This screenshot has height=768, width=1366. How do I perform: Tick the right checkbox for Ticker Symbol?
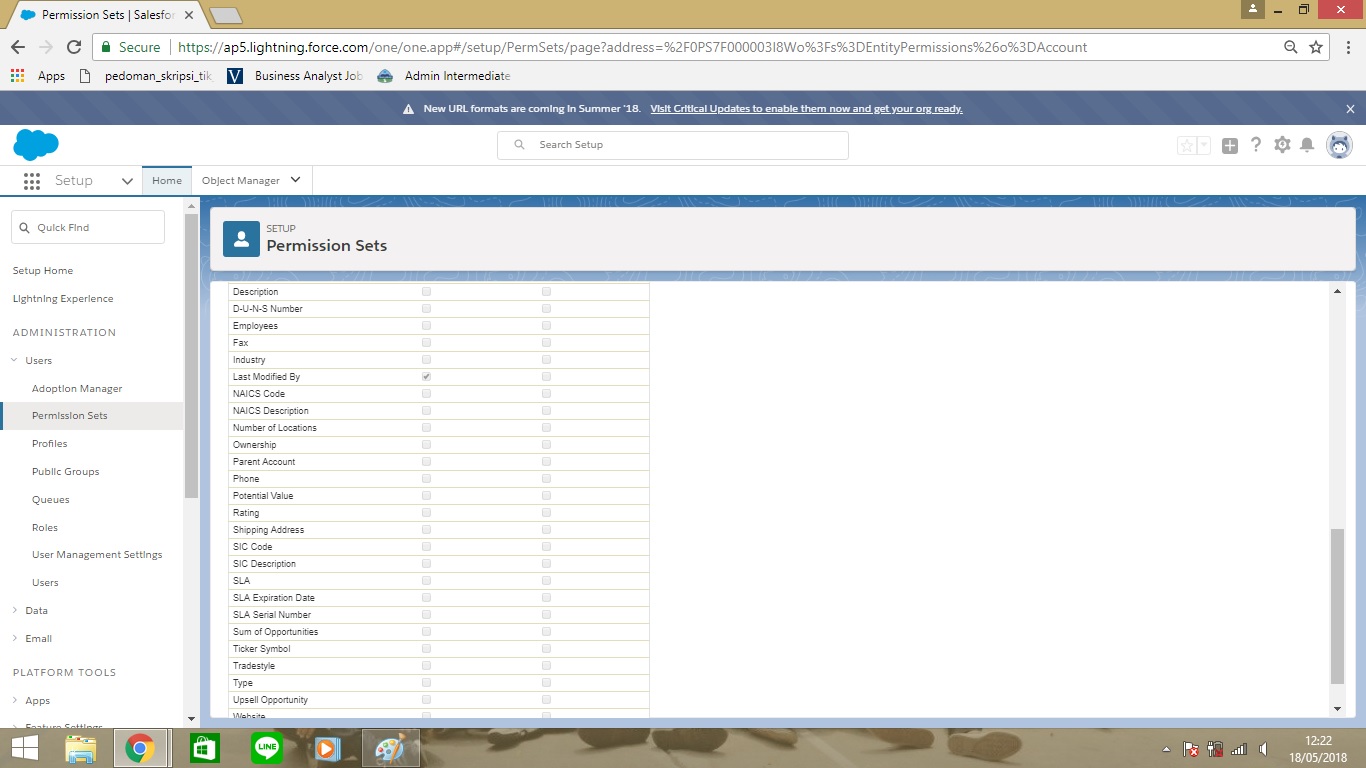point(546,649)
